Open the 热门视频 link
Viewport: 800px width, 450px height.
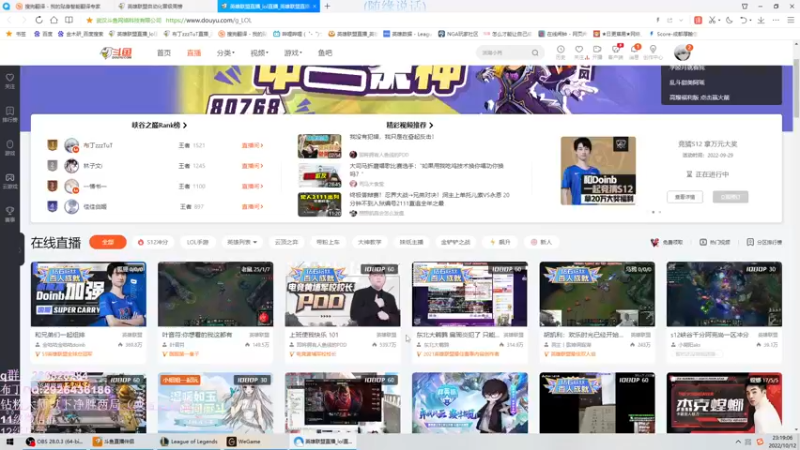point(714,242)
